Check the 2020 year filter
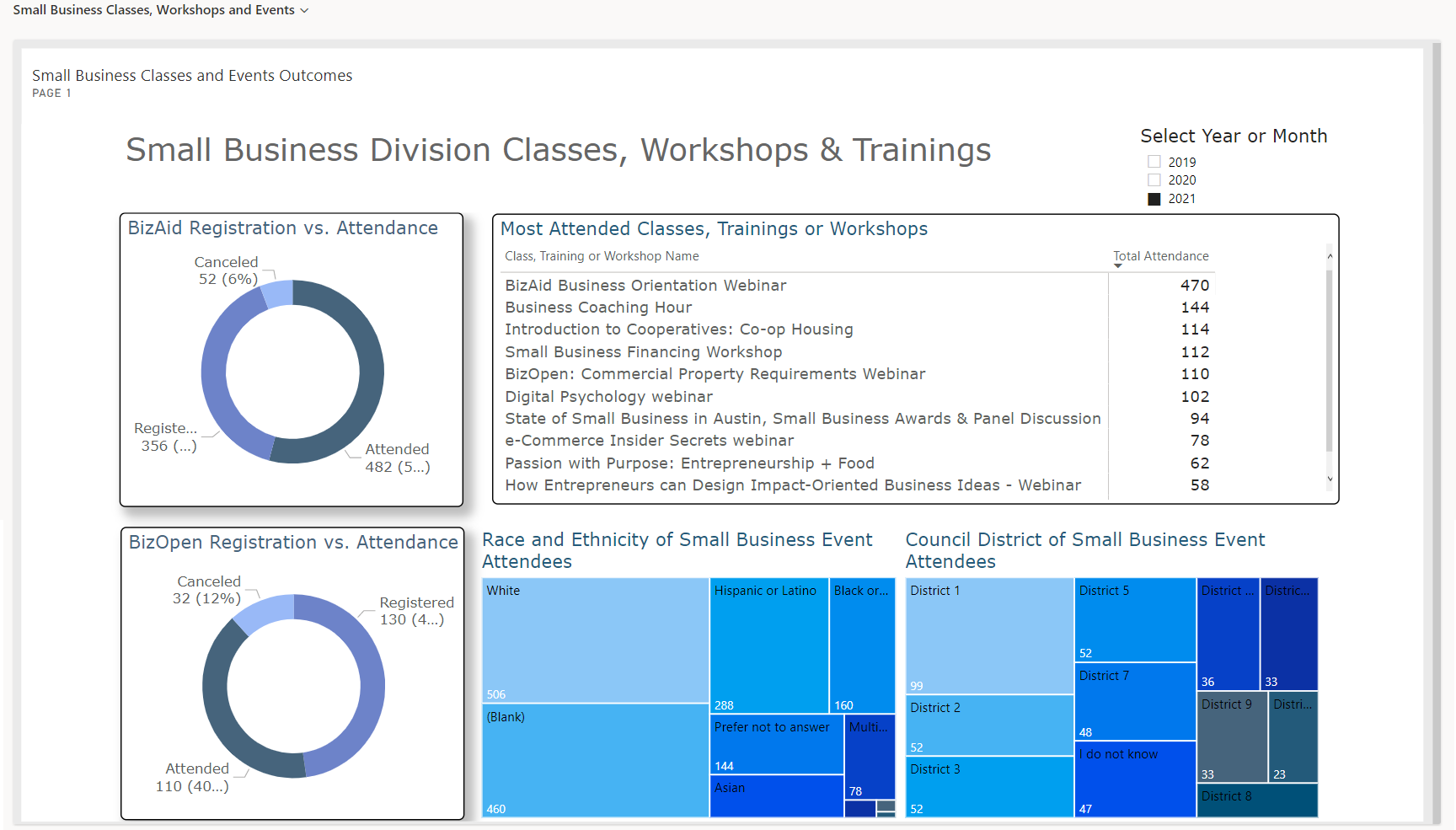The image size is (1456, 830). tap(1154, 179)
